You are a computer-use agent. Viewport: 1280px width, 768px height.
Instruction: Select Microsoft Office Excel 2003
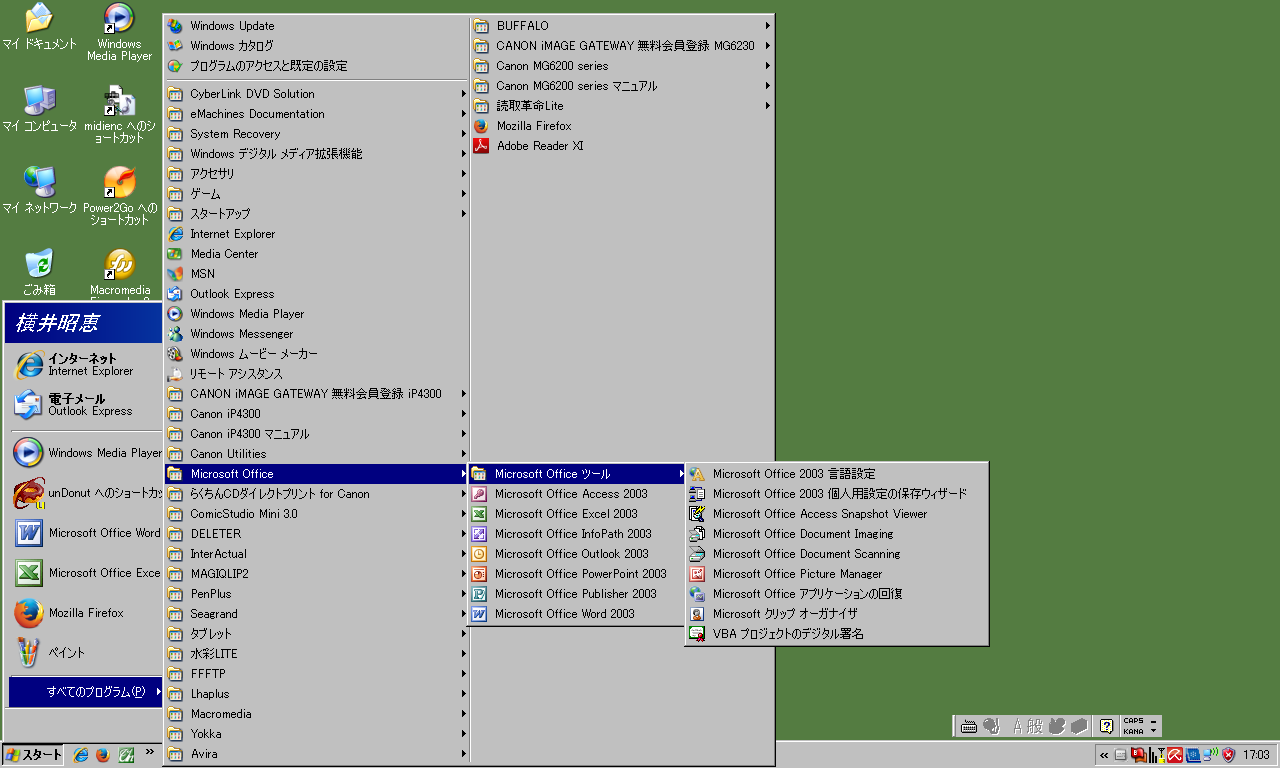click(x=565, y=514)
